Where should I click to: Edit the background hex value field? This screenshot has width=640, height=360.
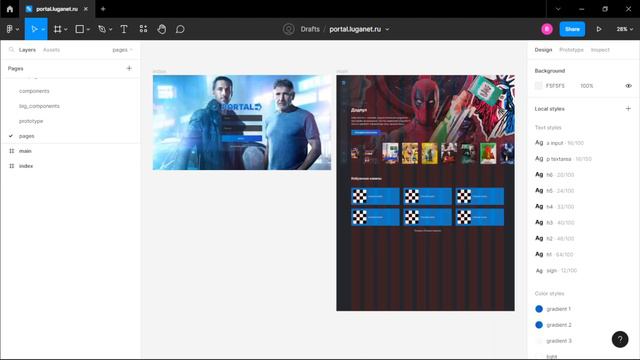556,86
